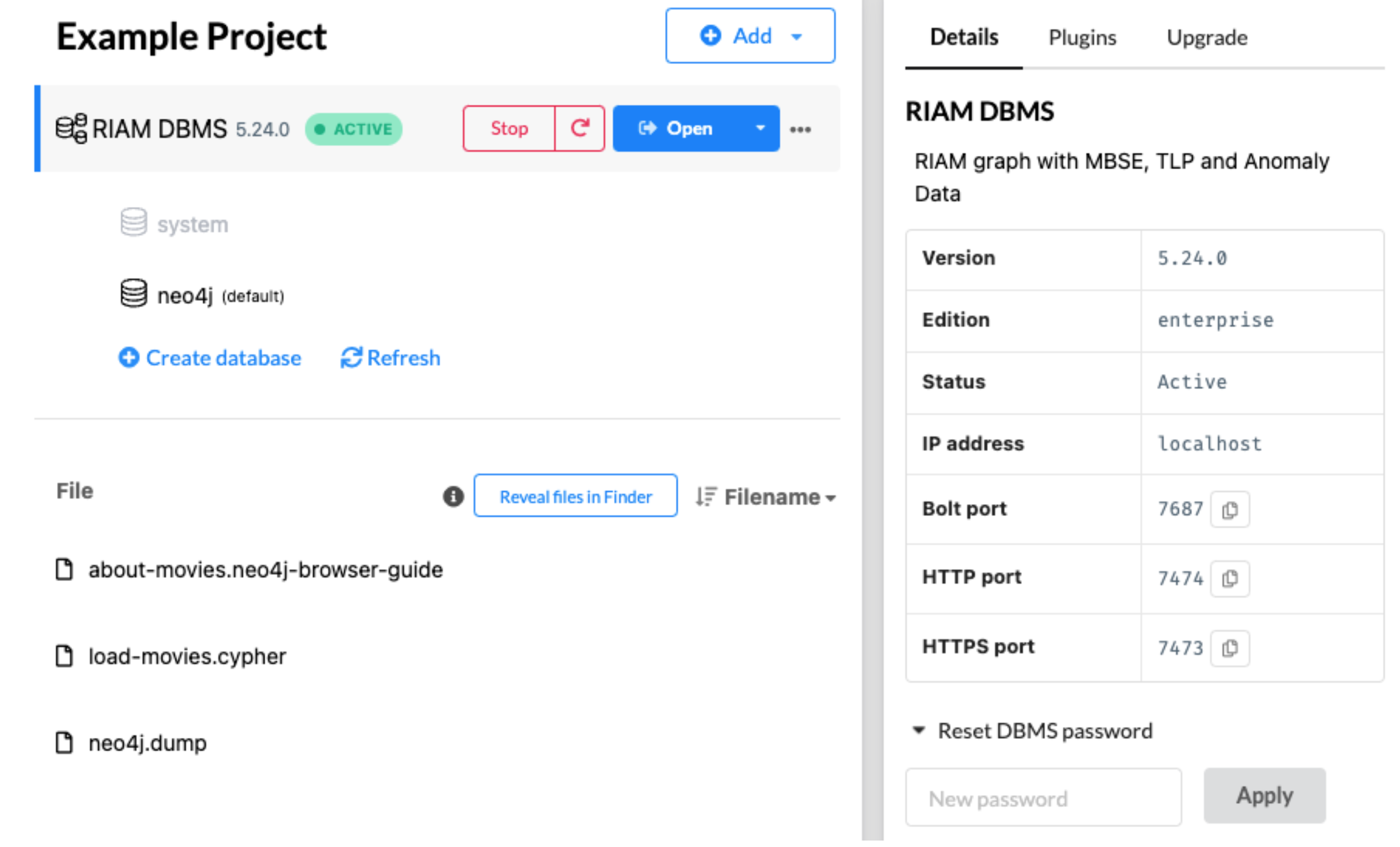Viewport: 1400px width, 847px height.
Task: Switch to the Upgrade tab
Action: click(1207, 38)
